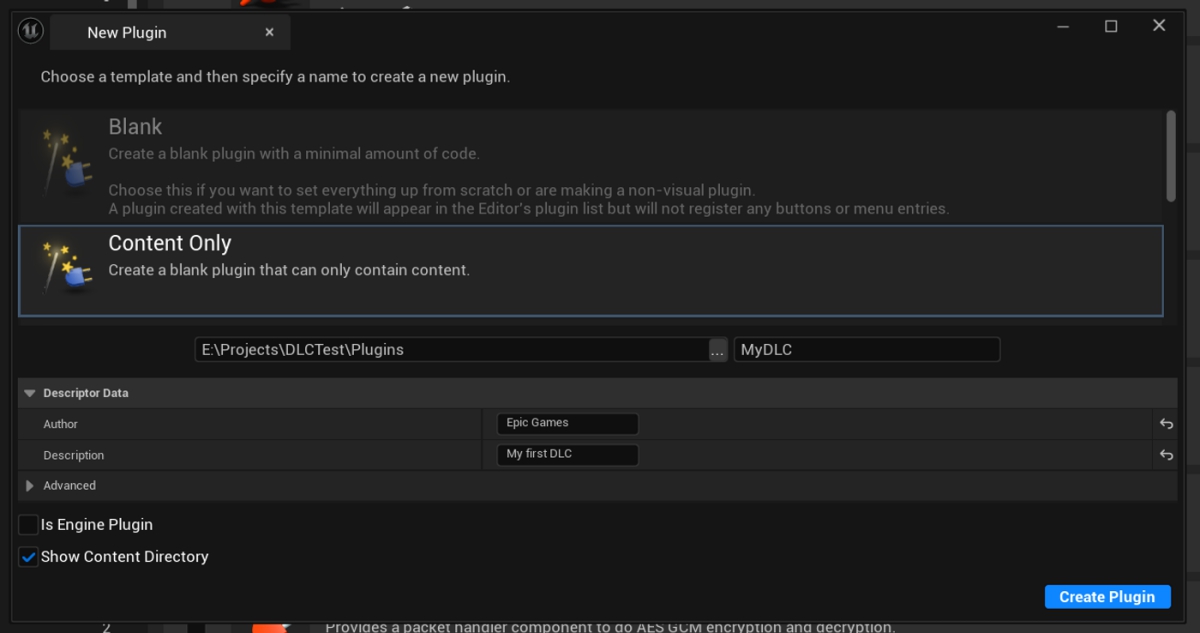Close the New Plugin window

pyautogui.click(x=1159, y=26)
